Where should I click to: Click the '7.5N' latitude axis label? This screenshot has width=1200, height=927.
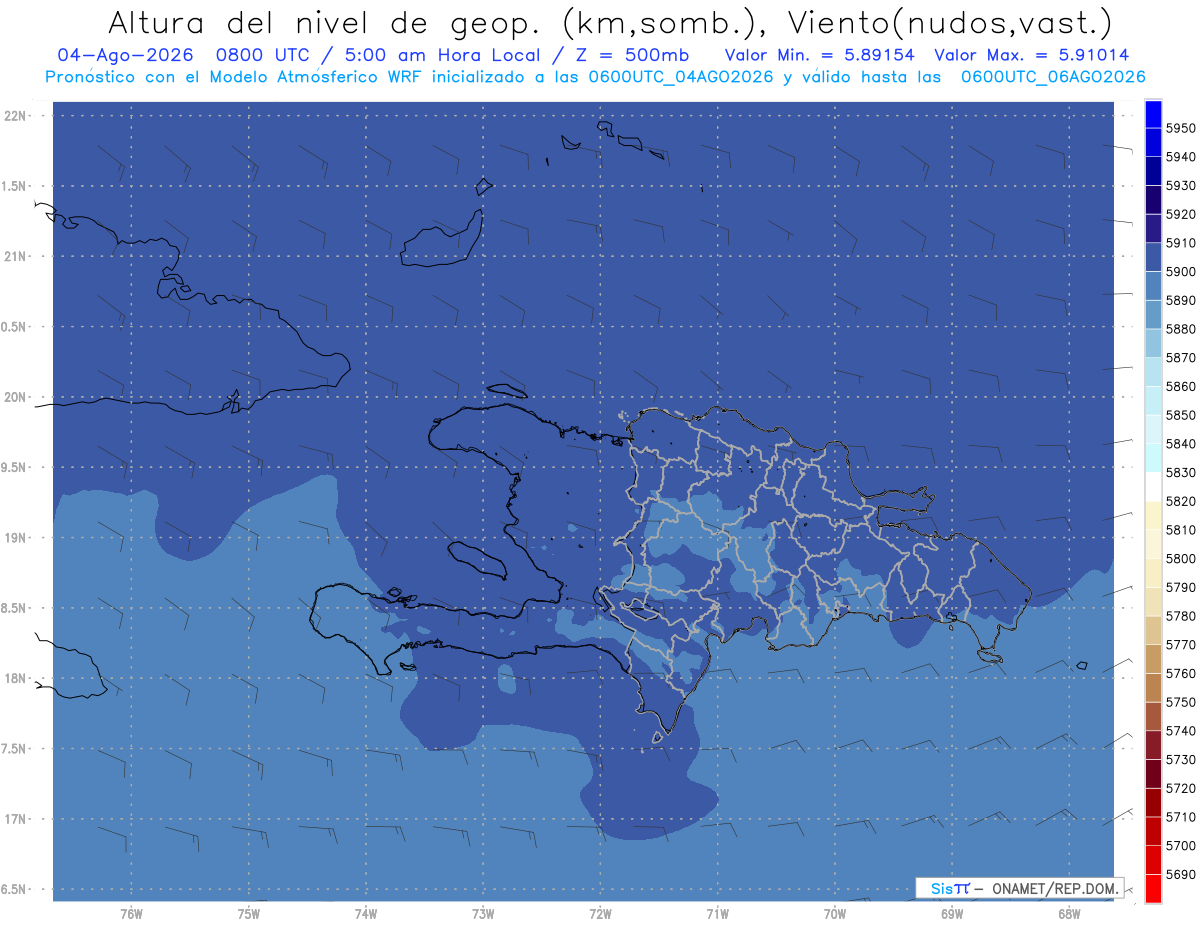pyautogui.click(x=14, y=749)
